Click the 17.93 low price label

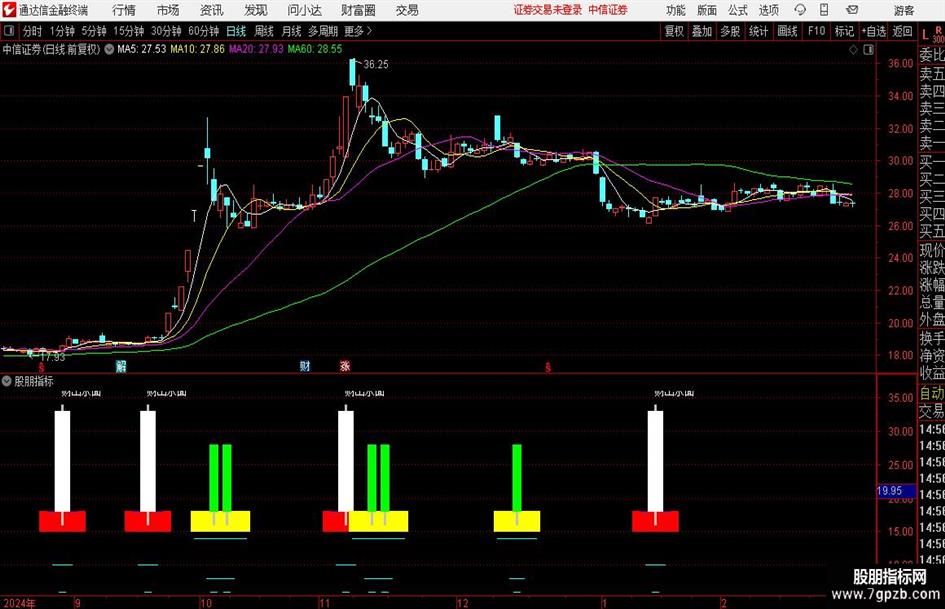[52, 357]
